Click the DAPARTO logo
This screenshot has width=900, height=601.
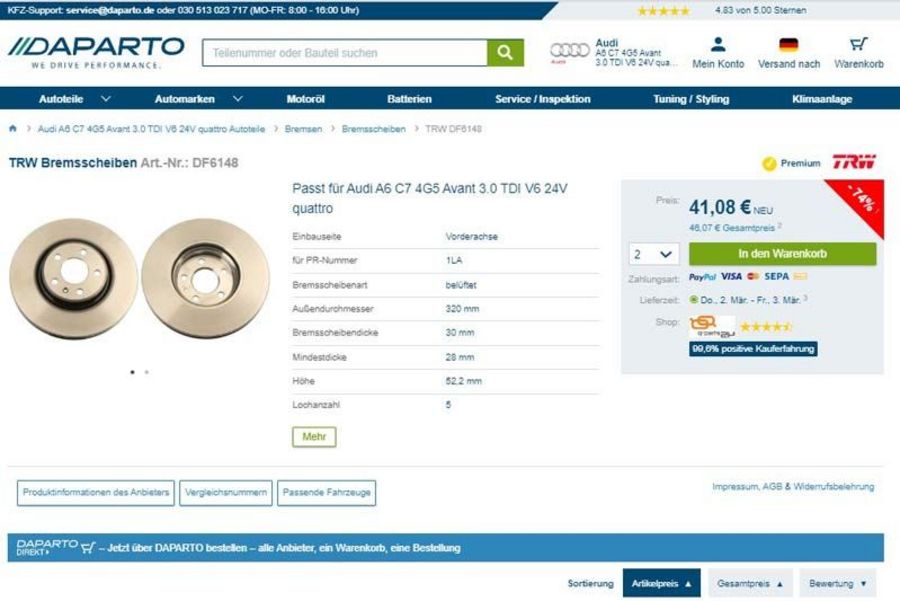(x=96, y=53)
